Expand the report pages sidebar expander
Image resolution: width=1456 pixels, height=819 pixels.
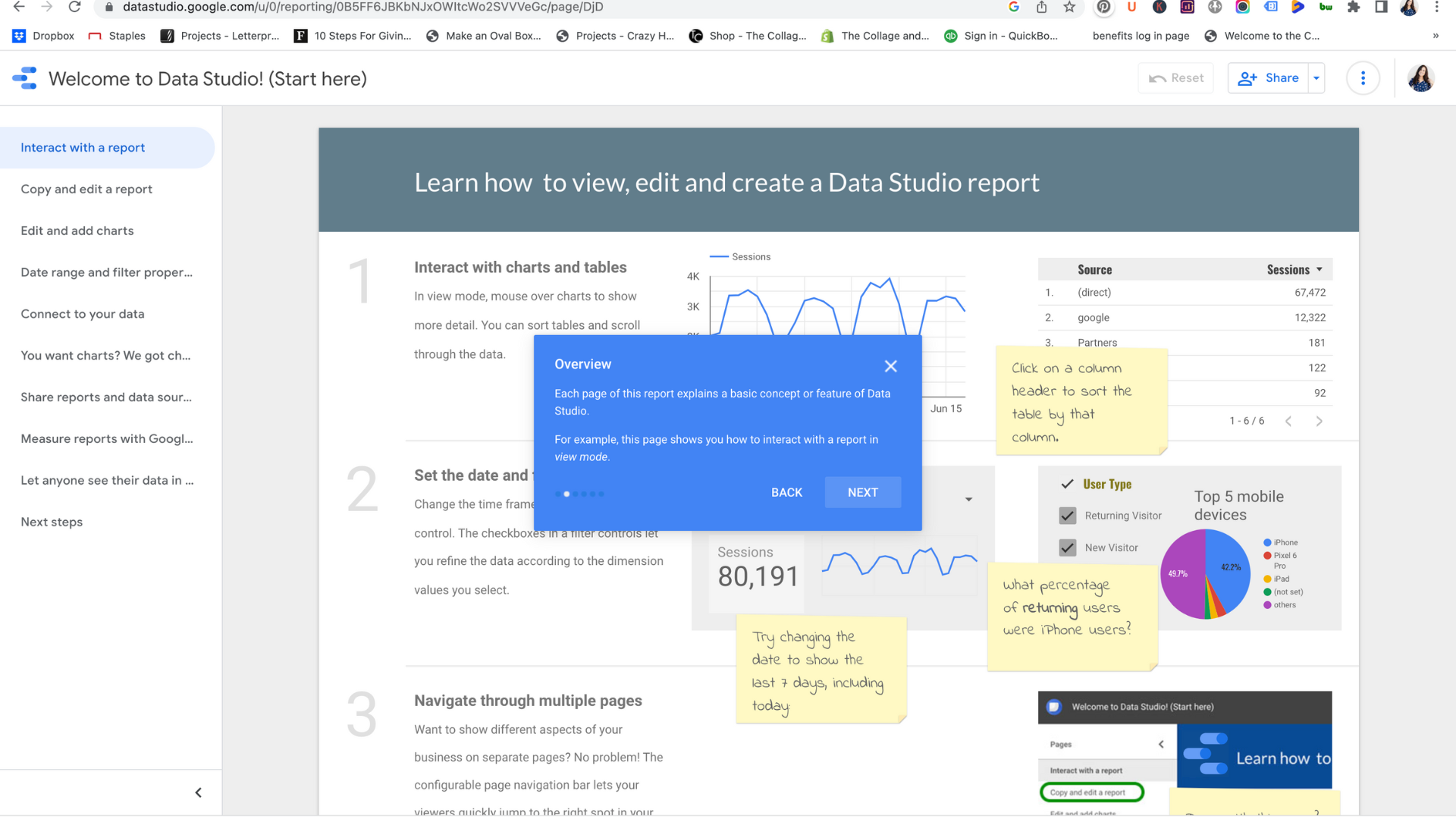point(198,792)
